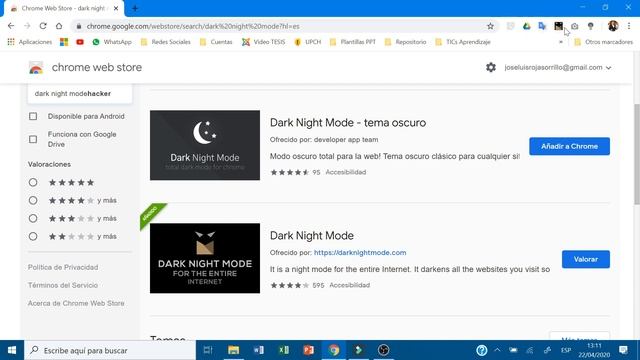Open Dark Night Mode entire Internet thumbnail
Screen dimensions: 640x360
tap(205, 258)
